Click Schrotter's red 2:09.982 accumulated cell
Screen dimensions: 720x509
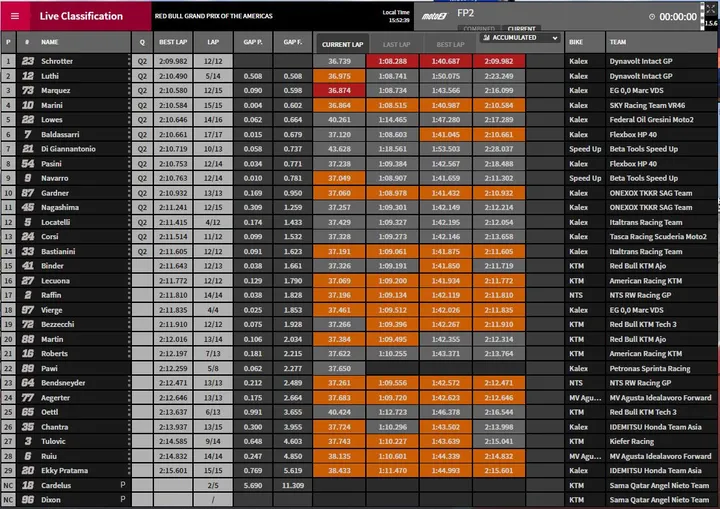tap(499, 61)
